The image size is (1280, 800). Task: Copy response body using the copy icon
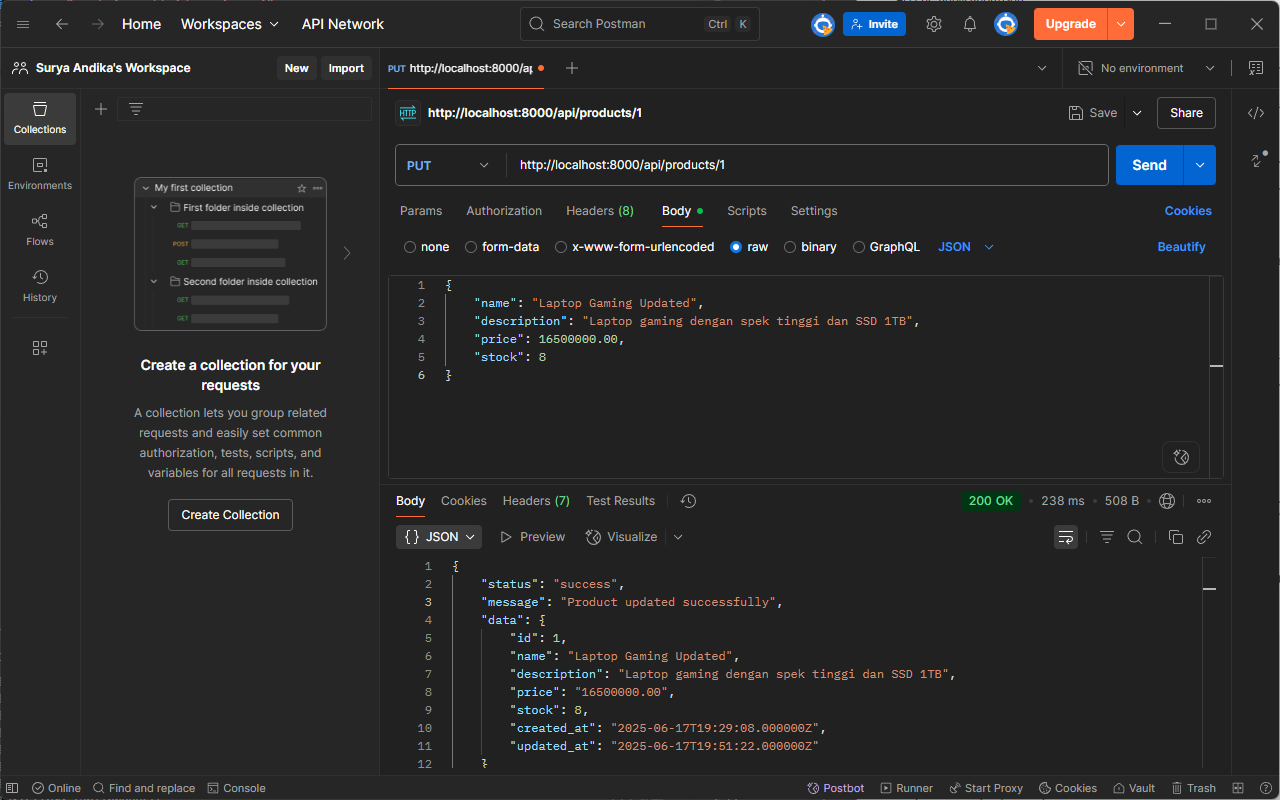pos(1176,537)
